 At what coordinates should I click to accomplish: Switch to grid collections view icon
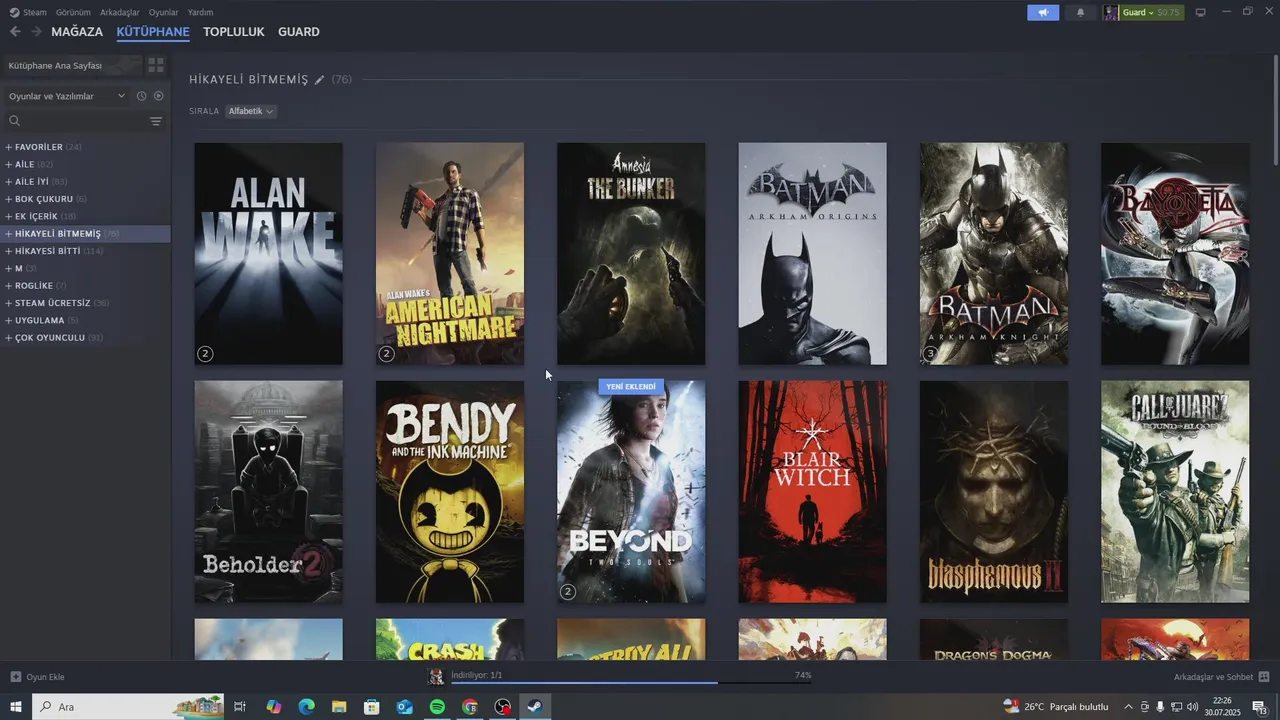[156, 65]
